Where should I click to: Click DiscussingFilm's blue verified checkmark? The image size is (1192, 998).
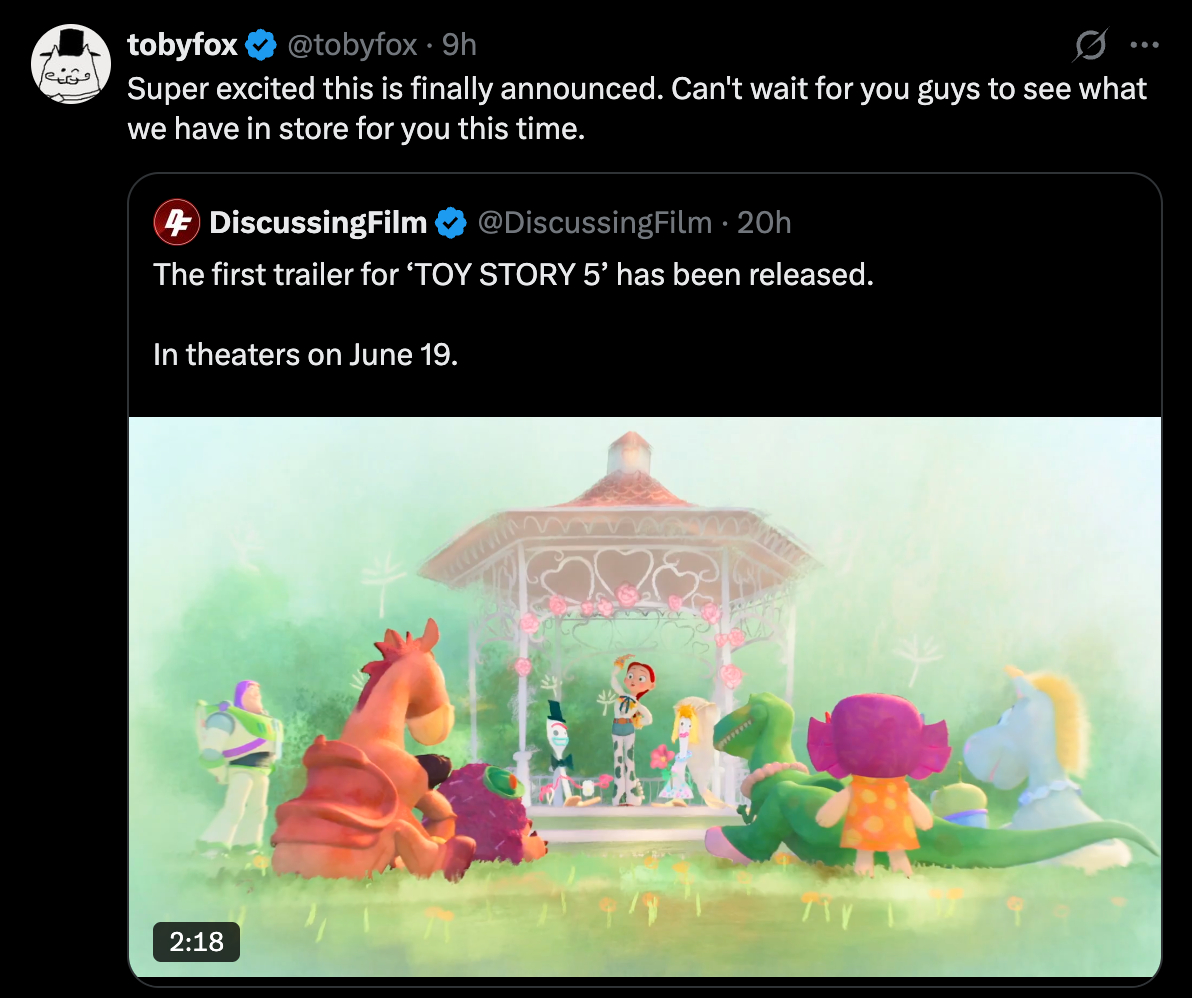coord(452,222)
